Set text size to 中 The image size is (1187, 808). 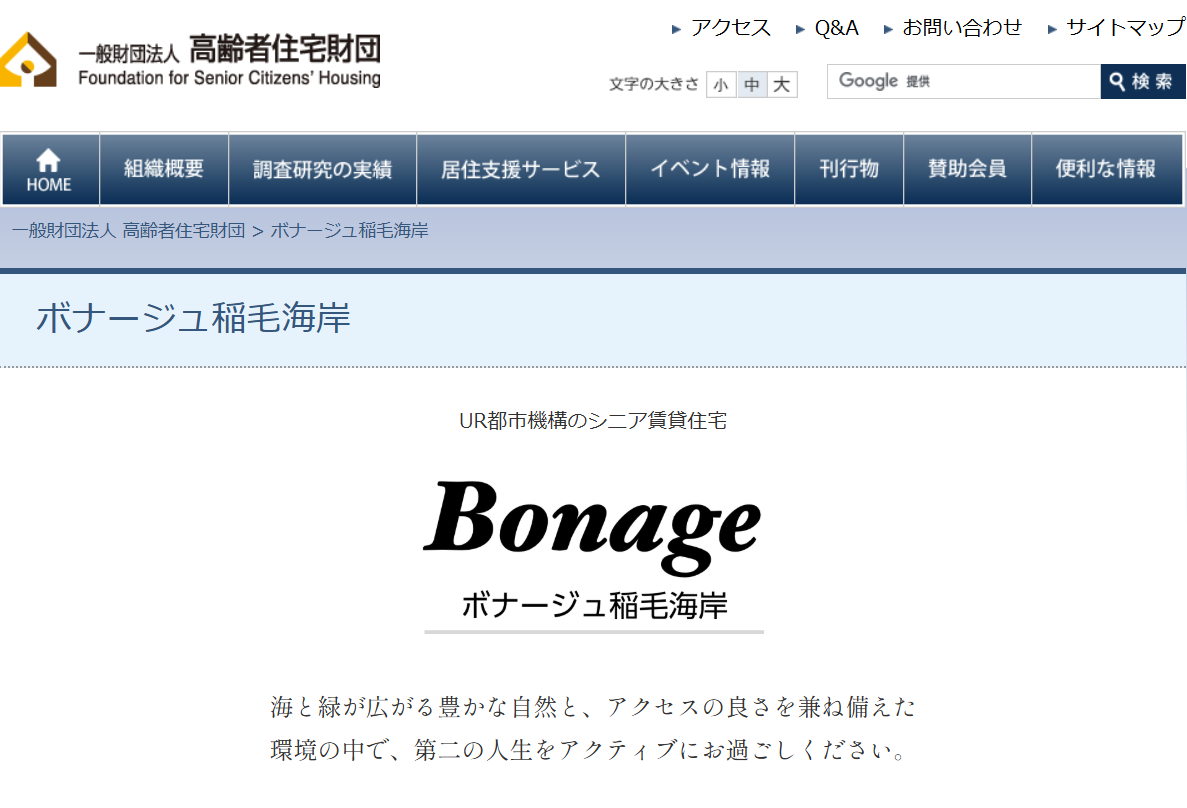[752, 84]
